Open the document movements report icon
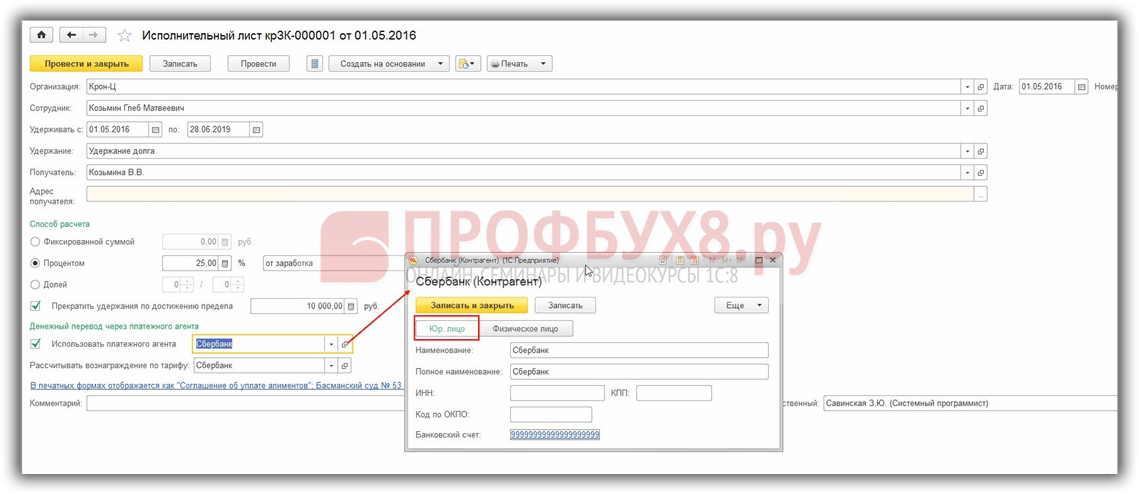This screenshot has height=494, width=1139. (315, 64)
